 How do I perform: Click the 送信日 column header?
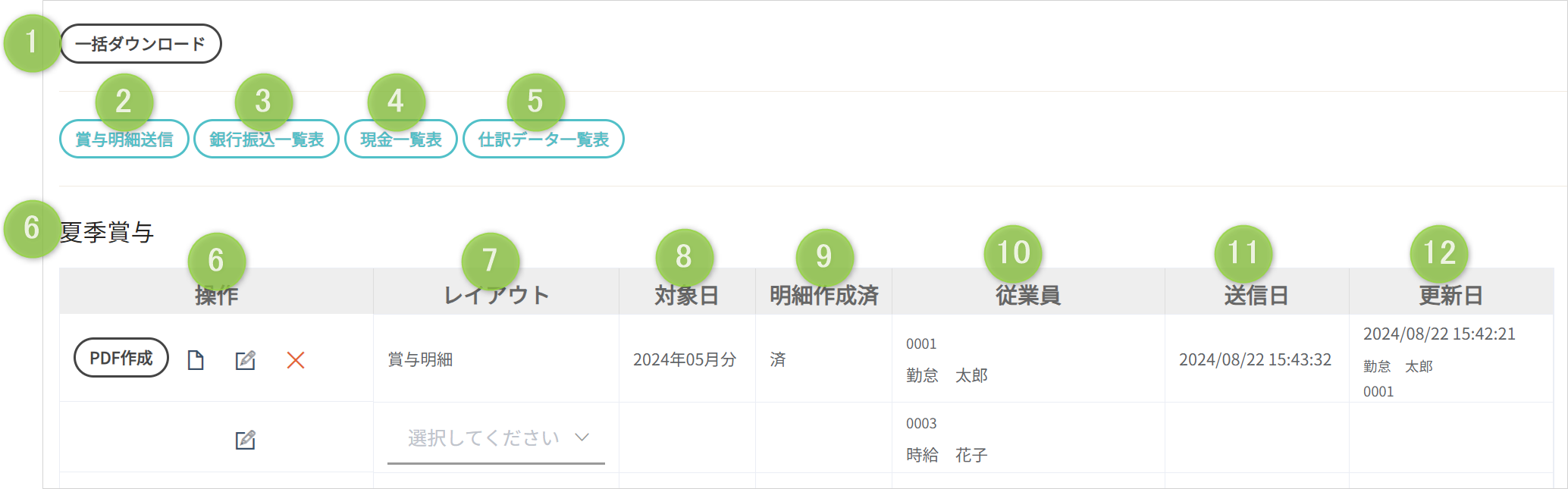pyautogui.click(x=1256, y=296)
